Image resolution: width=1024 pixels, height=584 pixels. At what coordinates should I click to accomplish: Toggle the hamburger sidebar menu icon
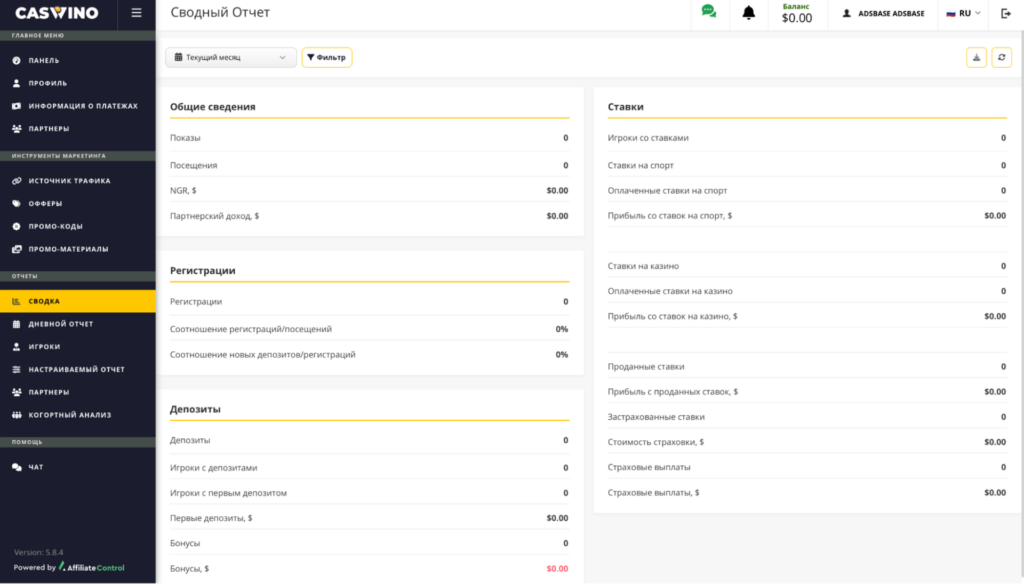(136, 12)
